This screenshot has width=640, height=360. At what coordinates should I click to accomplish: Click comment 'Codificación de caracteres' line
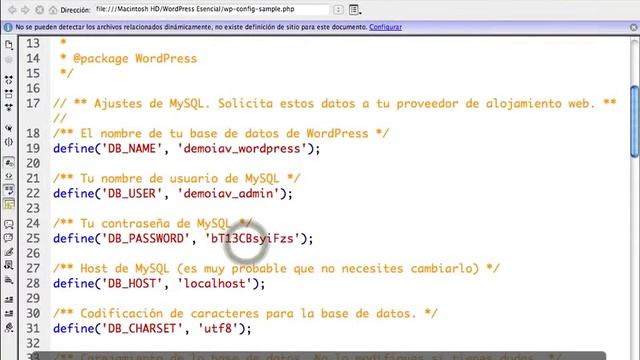coord(245,313)
